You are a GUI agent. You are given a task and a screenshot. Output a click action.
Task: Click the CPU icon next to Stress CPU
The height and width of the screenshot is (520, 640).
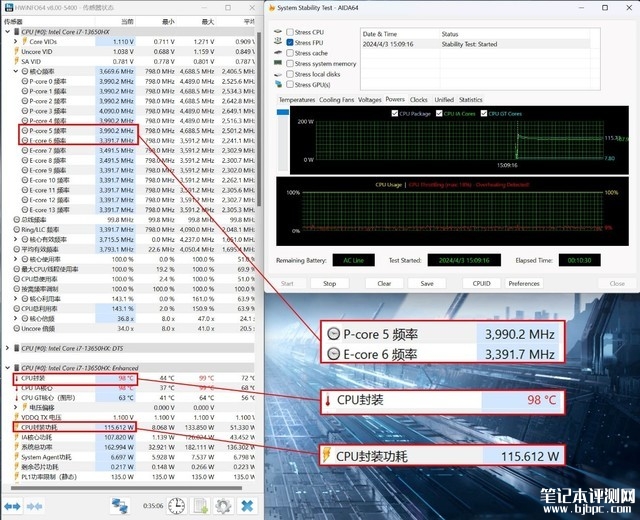coord(278,32)
